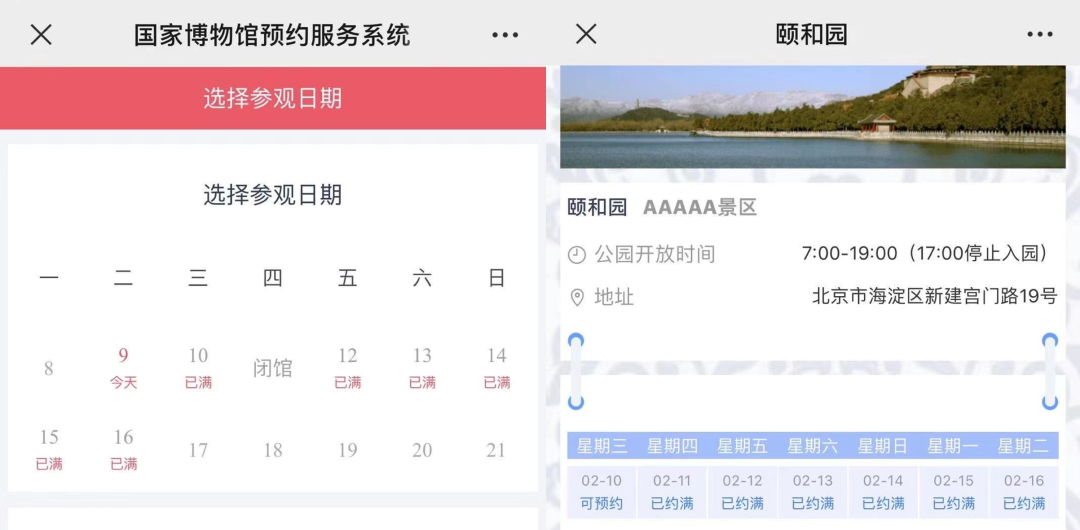The width and height of the screenshot is (1080, 530).
Task: Choose the 02-12 已约满 slot
Action: [742, 492]
